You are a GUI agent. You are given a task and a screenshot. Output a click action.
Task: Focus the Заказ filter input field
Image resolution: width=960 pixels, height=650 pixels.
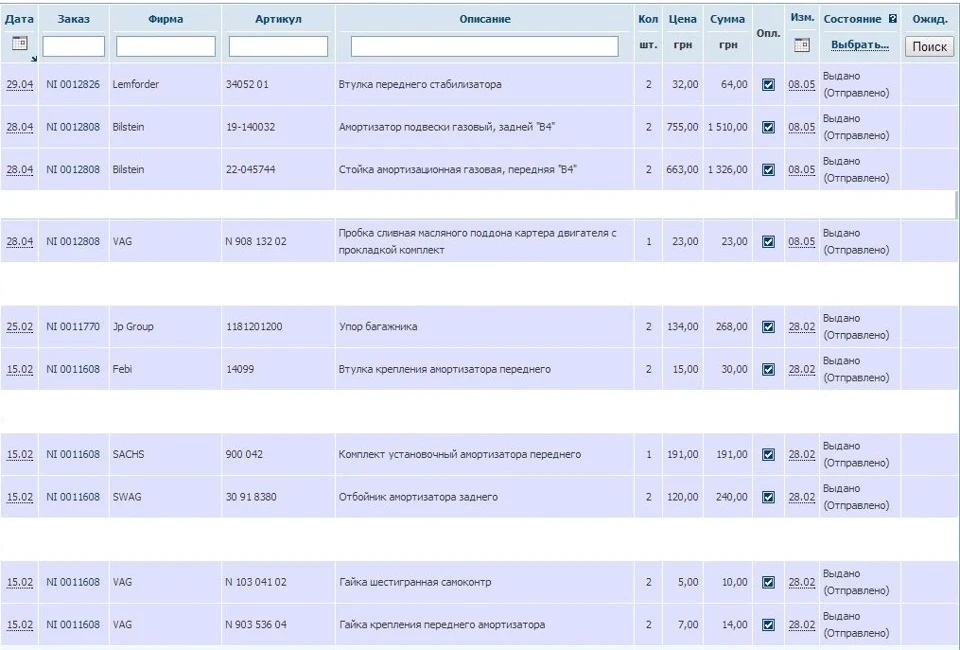tap(73, 47)
